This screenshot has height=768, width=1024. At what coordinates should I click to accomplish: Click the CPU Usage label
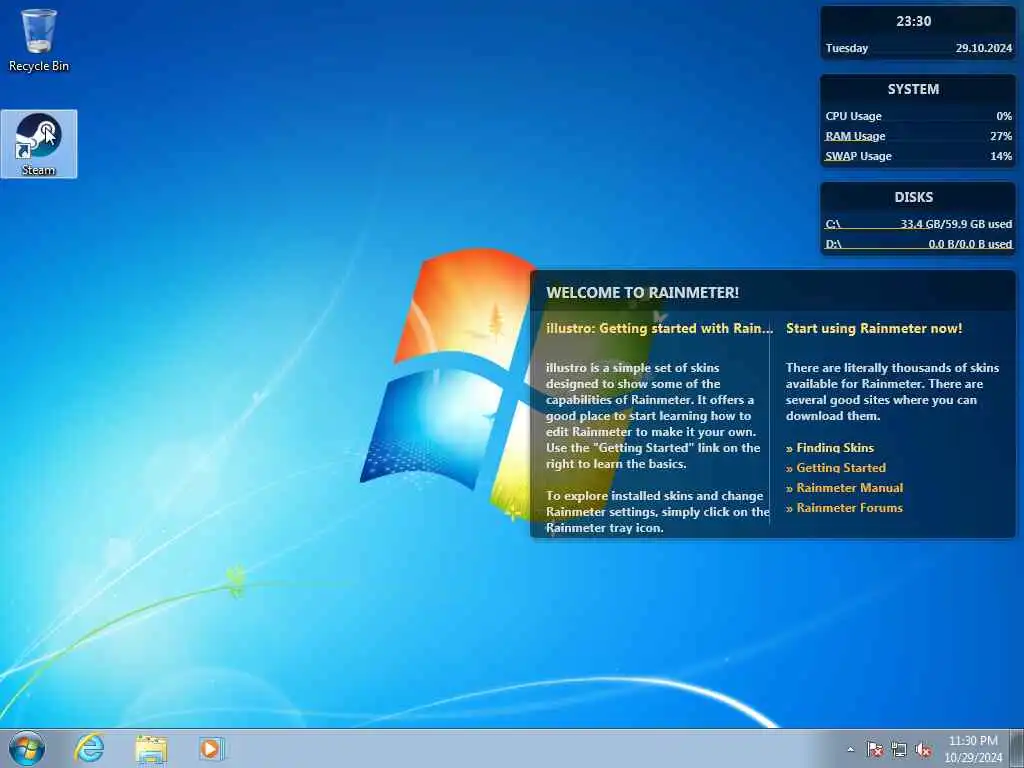(x=854, y=116)
